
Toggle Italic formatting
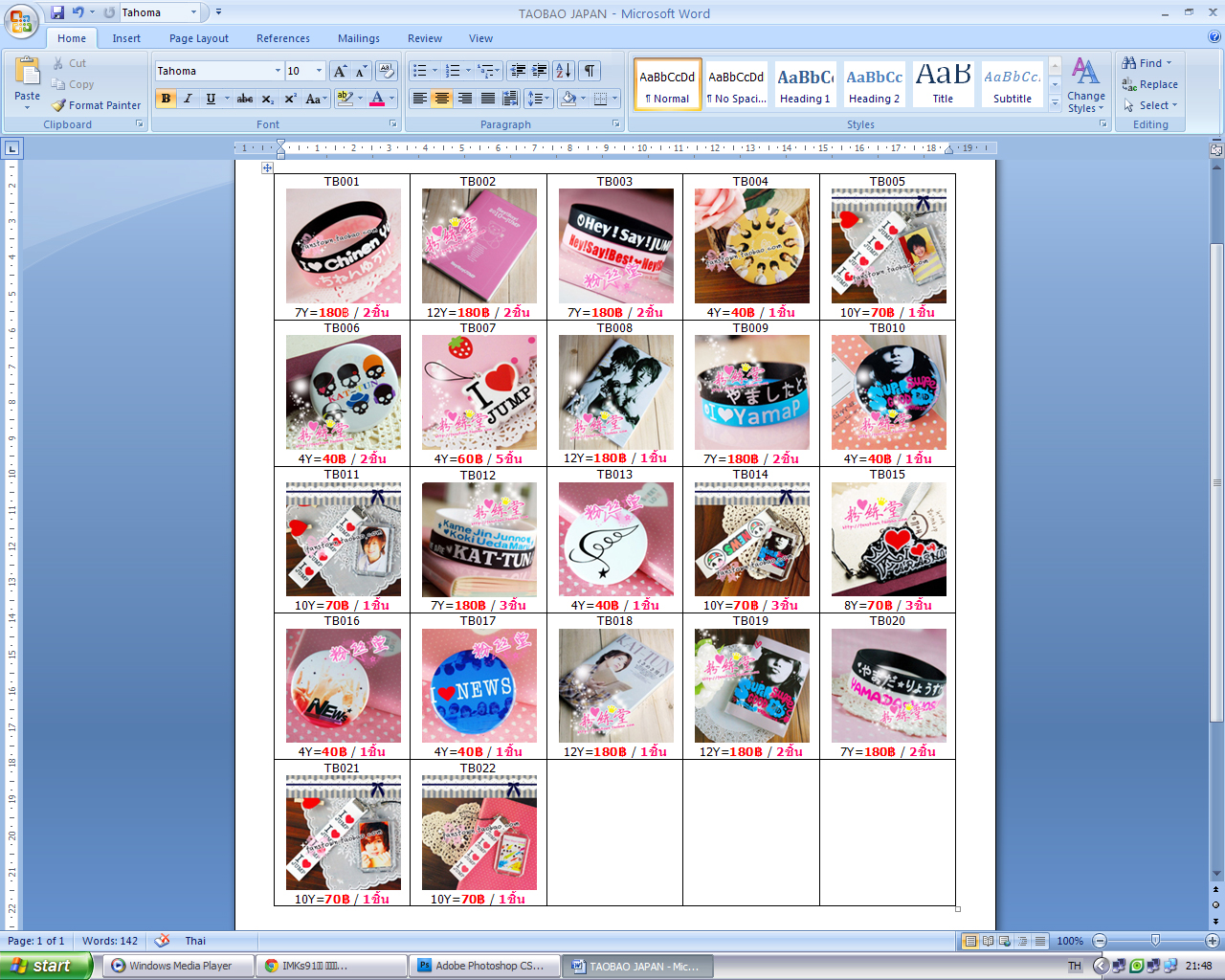[x=188, y=99]
